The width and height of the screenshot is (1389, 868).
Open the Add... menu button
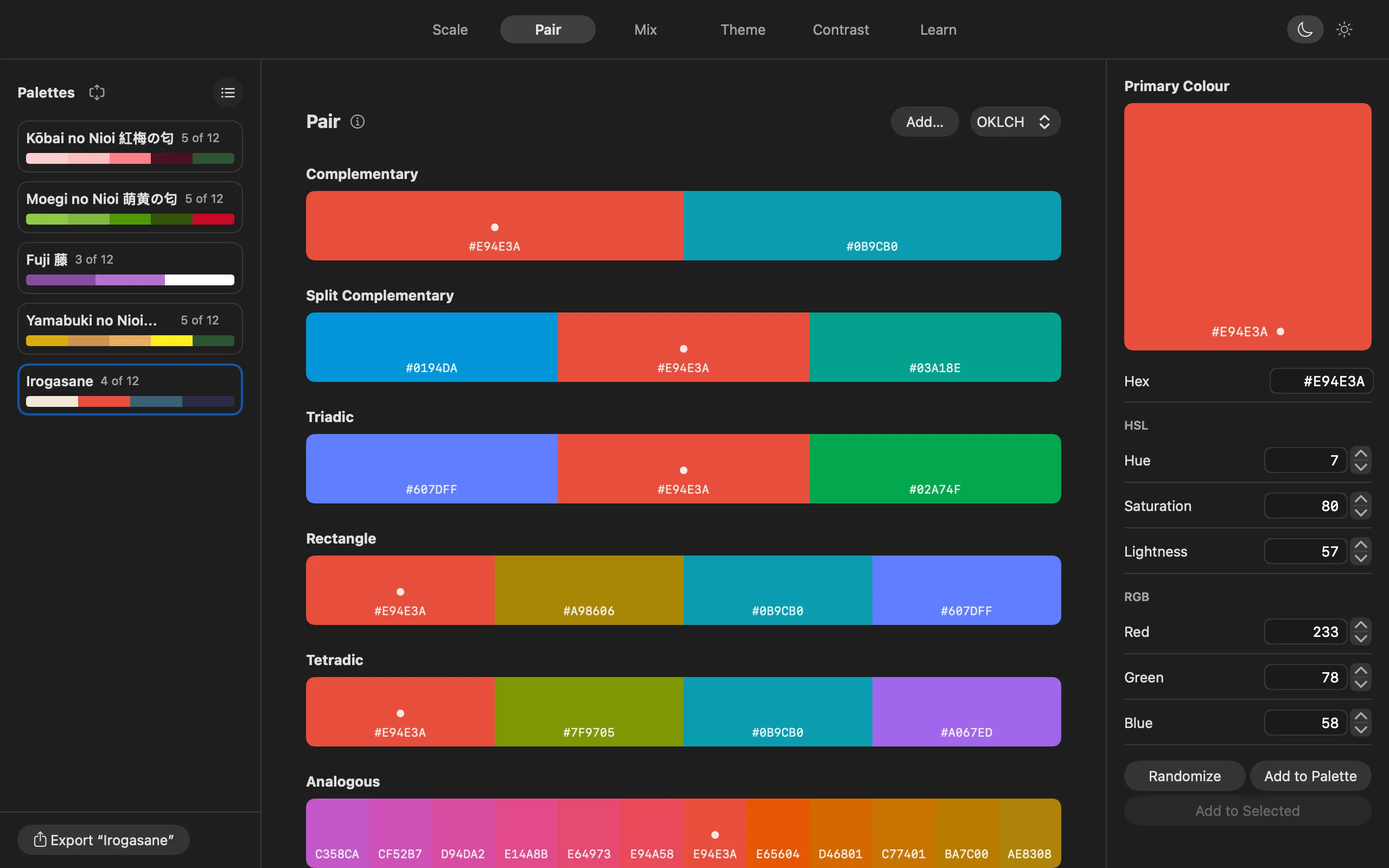925,122
